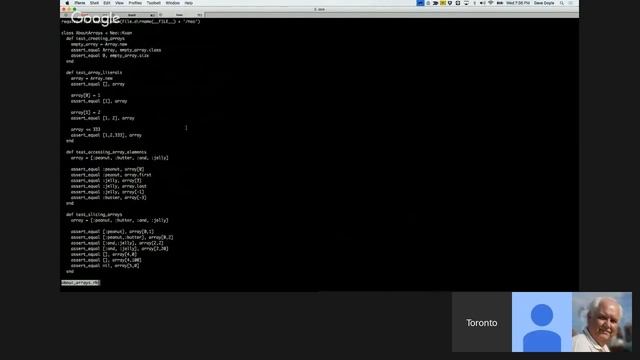The height and width of the screenshot is (360, 640).
Task: Open the Edit menu
Action: click(x=107, y=3)
